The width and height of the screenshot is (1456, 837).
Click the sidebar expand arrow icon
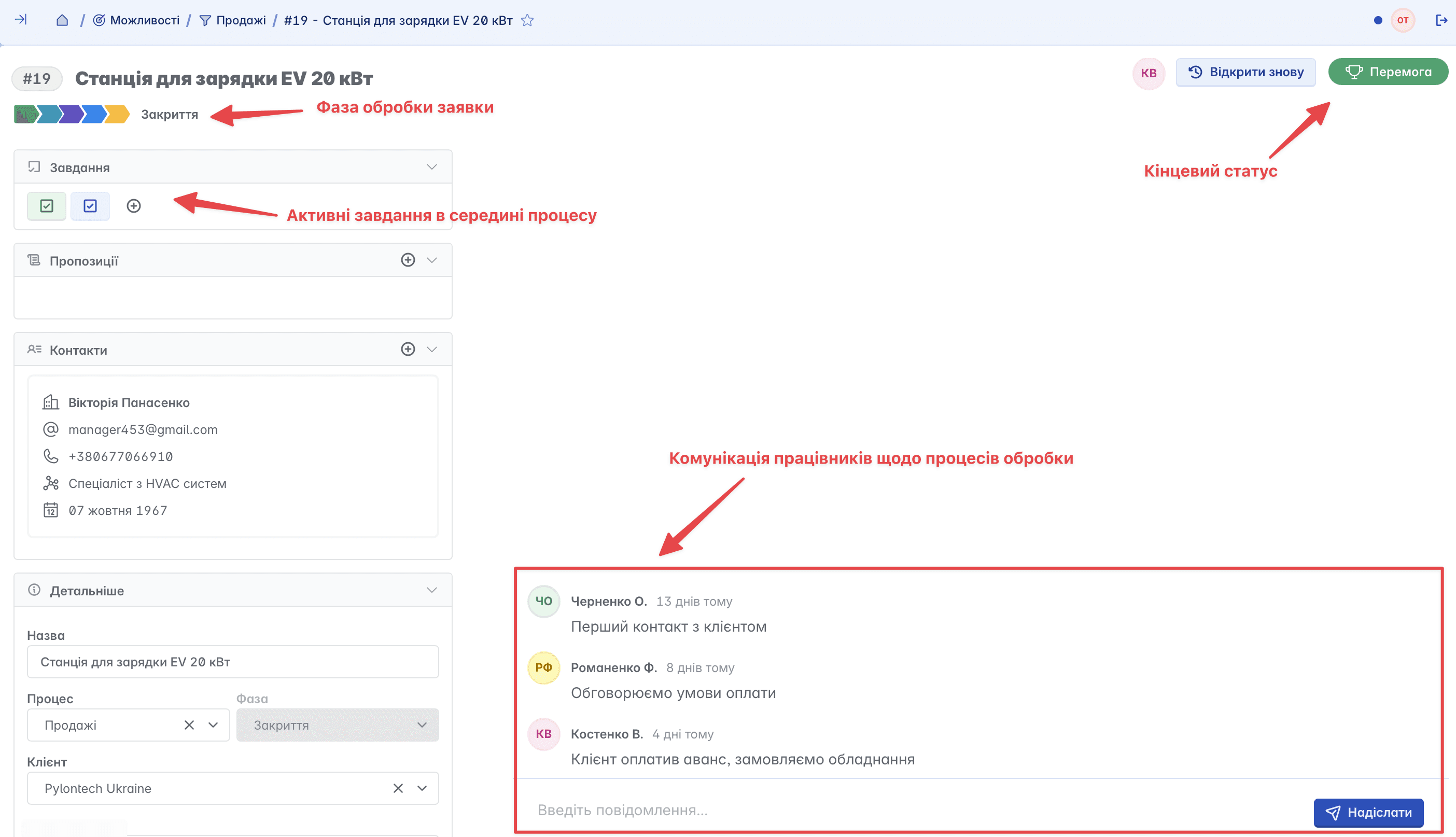point(21,20)
